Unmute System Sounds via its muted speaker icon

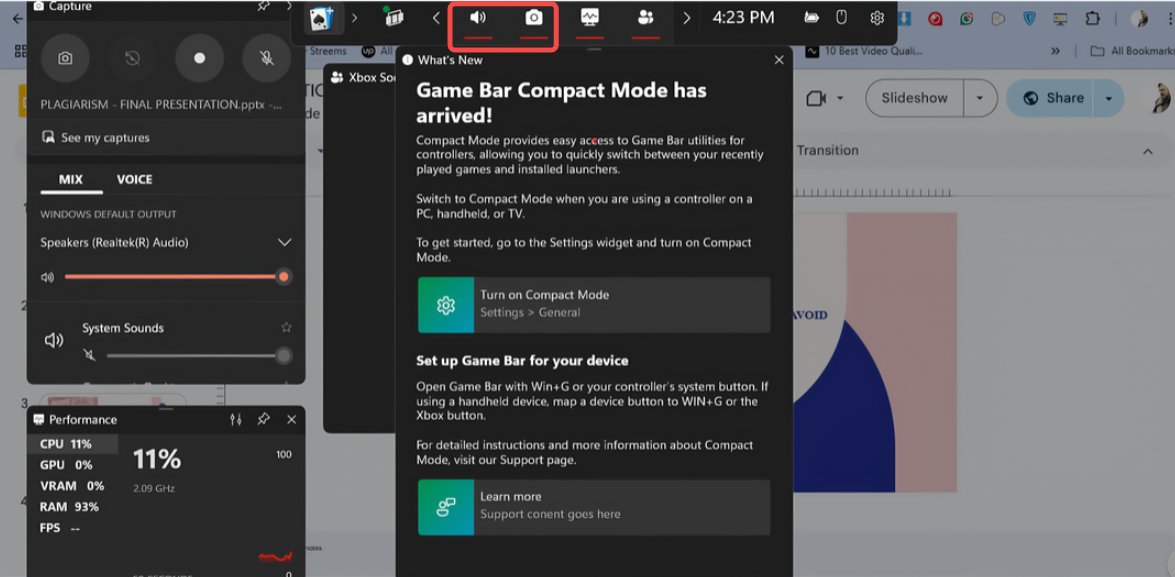pos(90,355)
